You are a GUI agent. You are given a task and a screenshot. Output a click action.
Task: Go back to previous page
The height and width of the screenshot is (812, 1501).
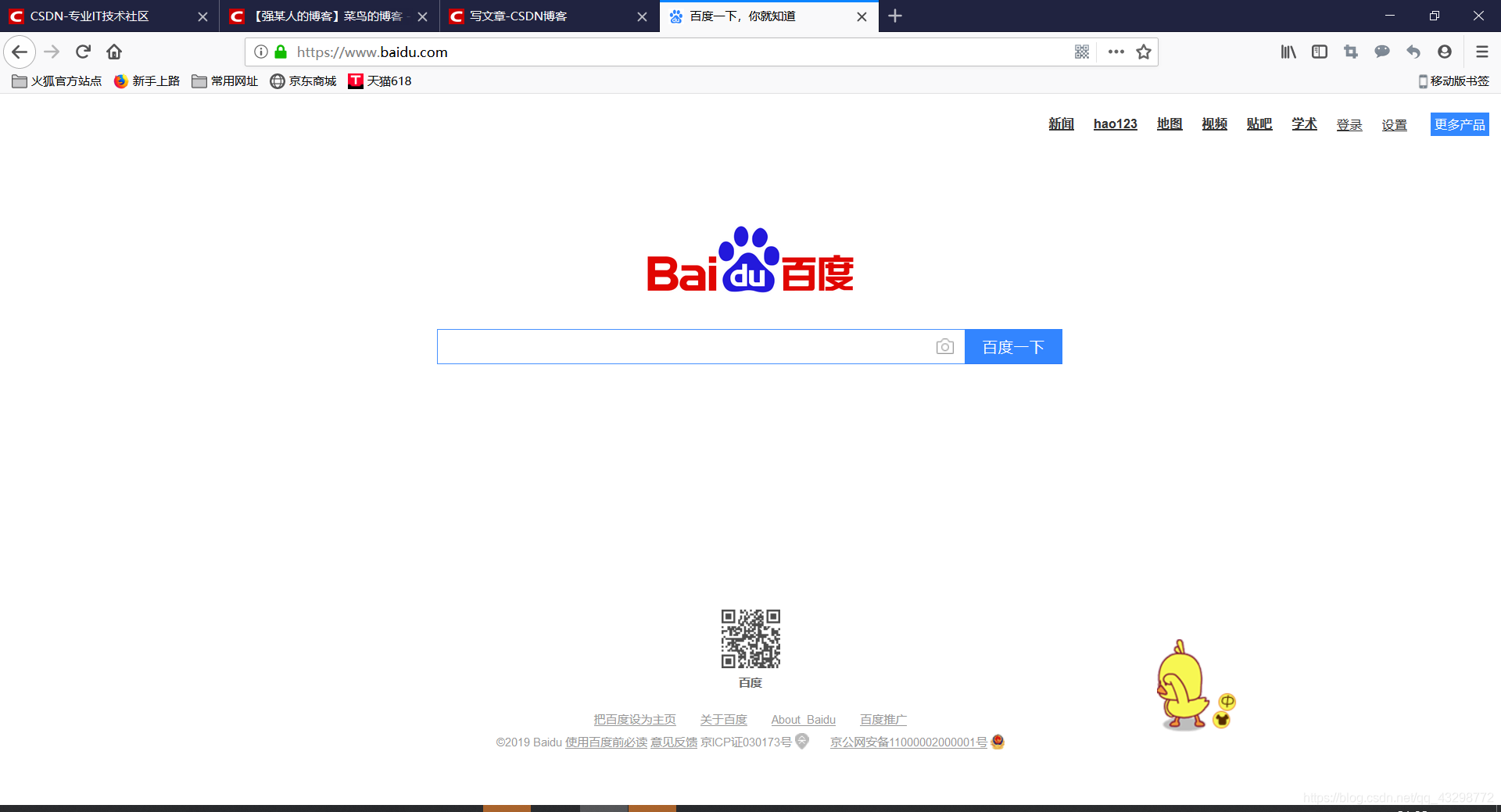pos(20,52)
